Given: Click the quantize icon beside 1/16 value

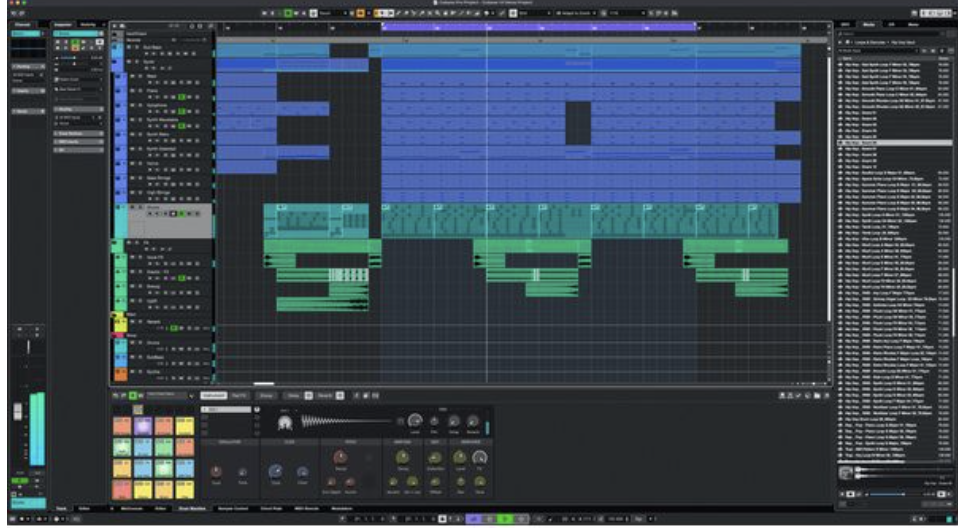Looking at the screenshot, I should click(x=604, y=13).
